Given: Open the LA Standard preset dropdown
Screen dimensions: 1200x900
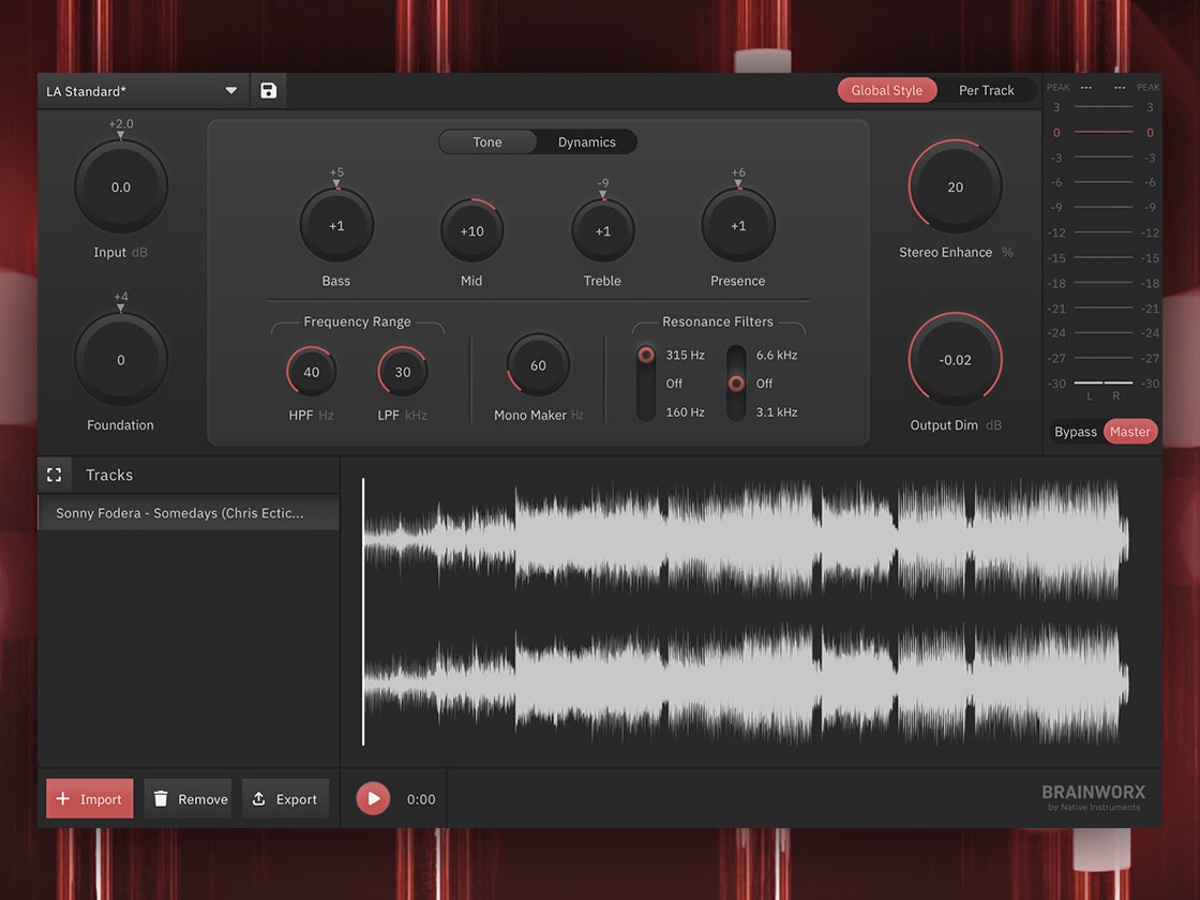Looking at the screenshot, I should 230,89.
